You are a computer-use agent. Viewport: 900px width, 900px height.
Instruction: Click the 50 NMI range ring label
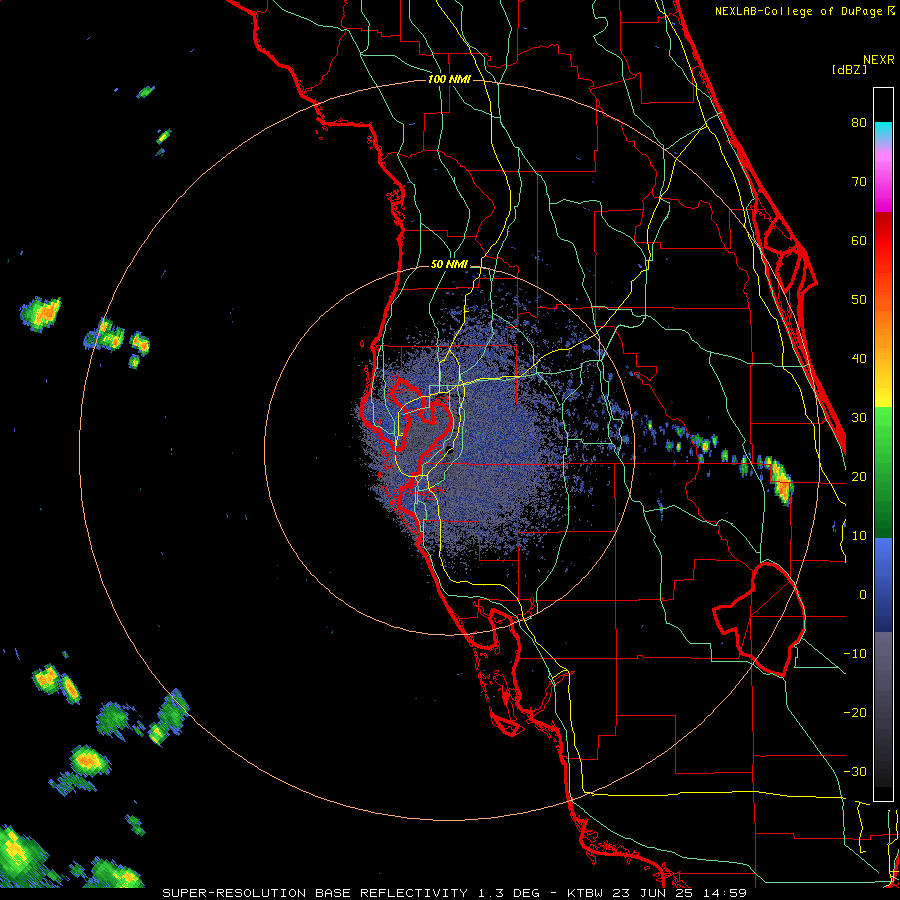[x=449, y=265]
